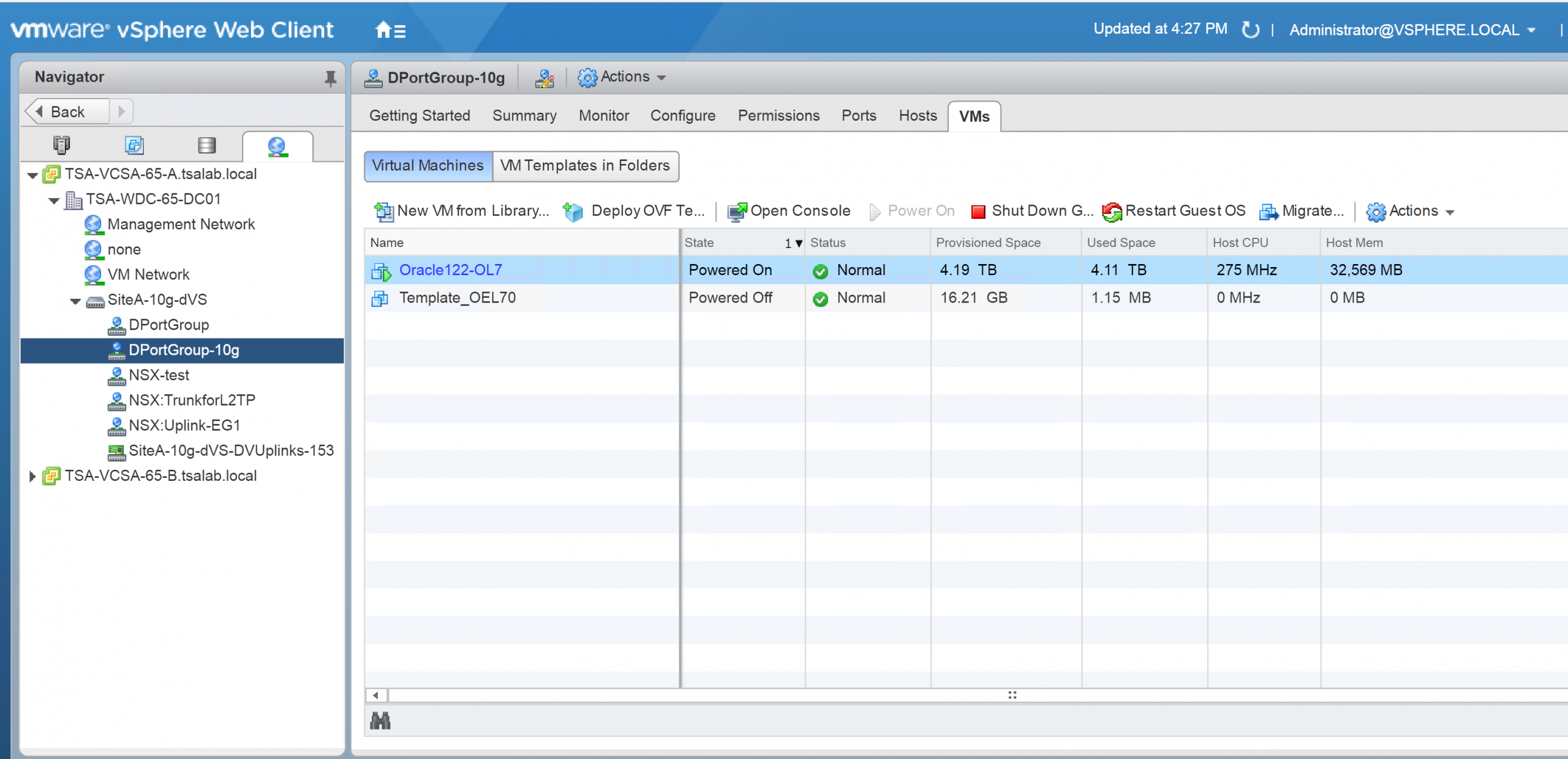Expand TSA-VCSA-65-B.tsalab.local node
The width and height of the screenshot is (1568, 759).
(x=32, y=476)
